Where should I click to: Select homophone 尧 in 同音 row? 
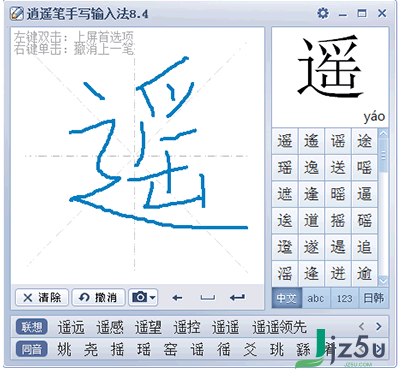[91, 350]
